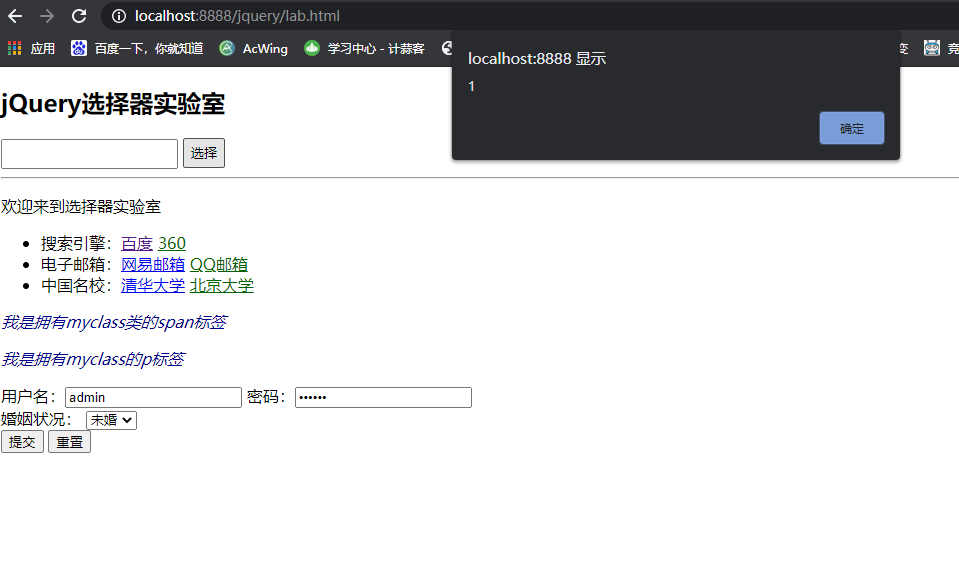Click the 中国名校 list label

[78, 286]
